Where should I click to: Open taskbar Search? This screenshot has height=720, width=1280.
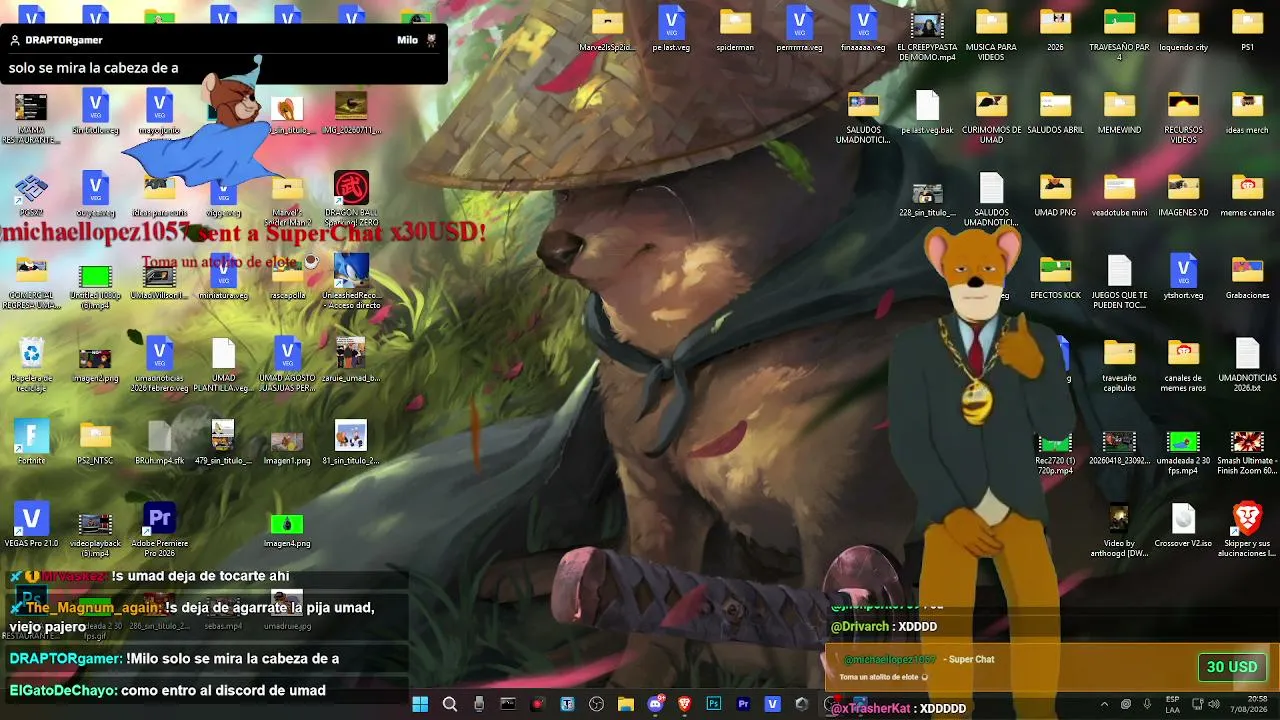(450, 704)
